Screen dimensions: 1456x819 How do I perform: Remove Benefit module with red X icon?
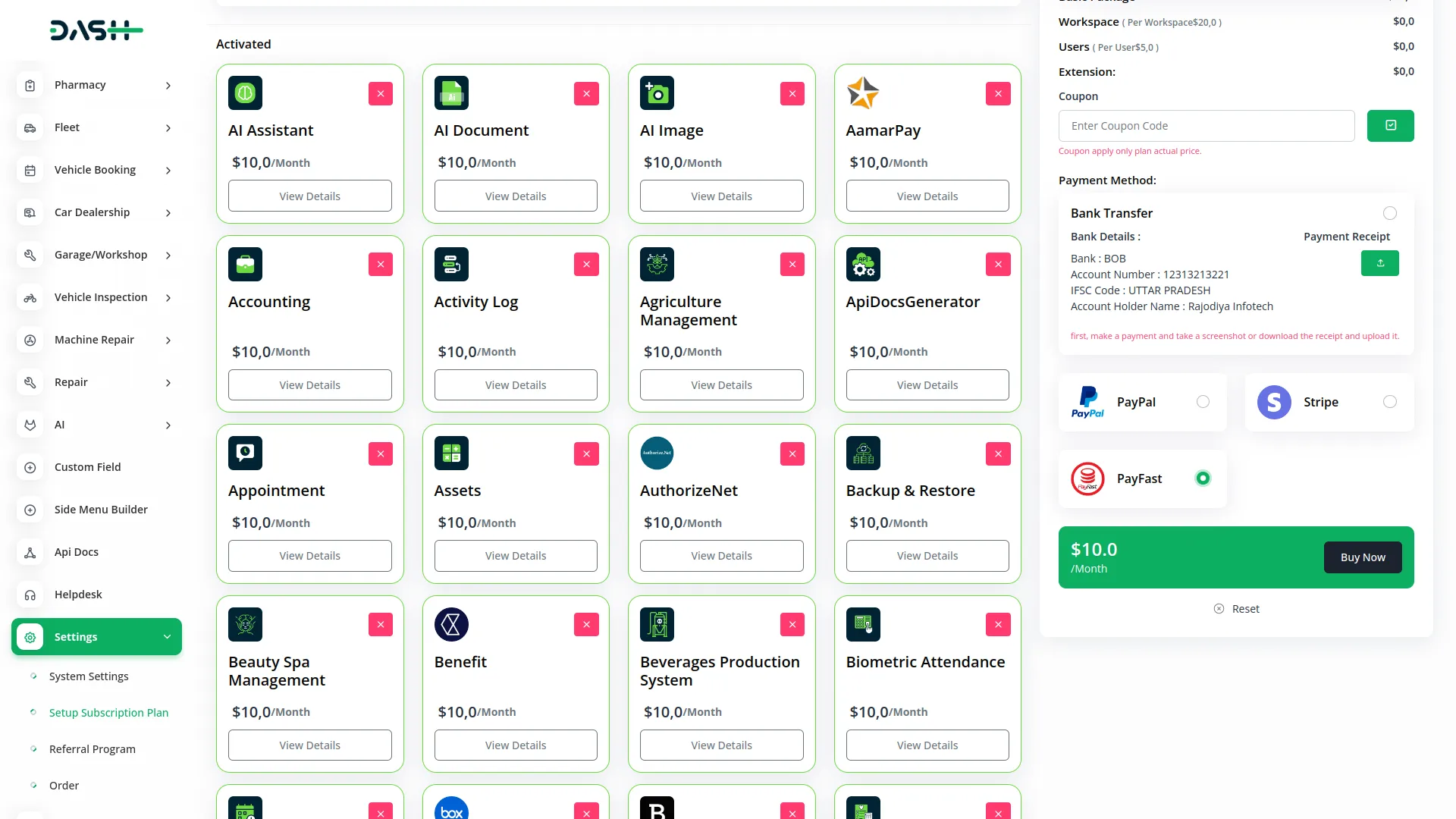(x=586, y=625)
